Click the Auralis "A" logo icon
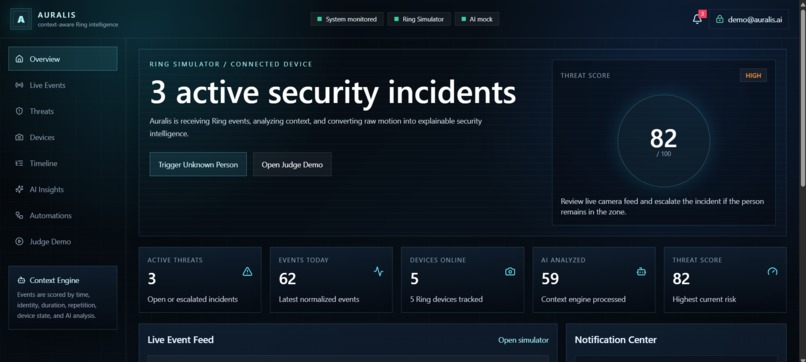Viewport: 806px width, 362px height. pyautogui.click(x=21, y=20)
